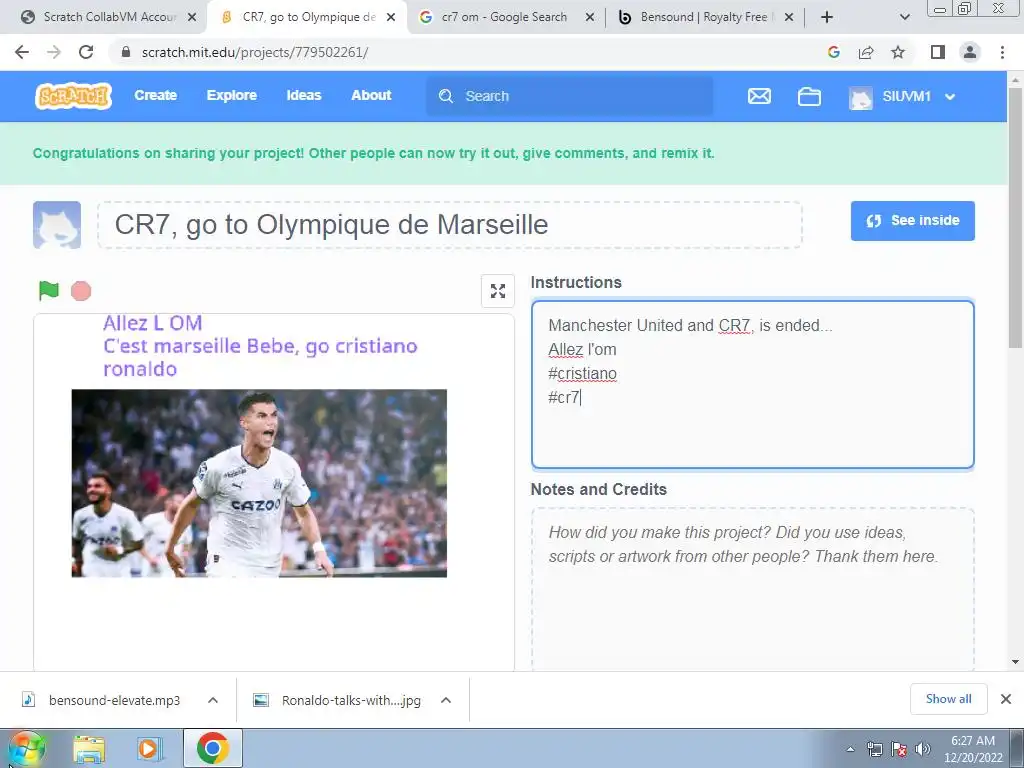Switch to cr7 om Google Search tab
Image resolution: width=1024 pixels, height=768 pixels.
506,17
